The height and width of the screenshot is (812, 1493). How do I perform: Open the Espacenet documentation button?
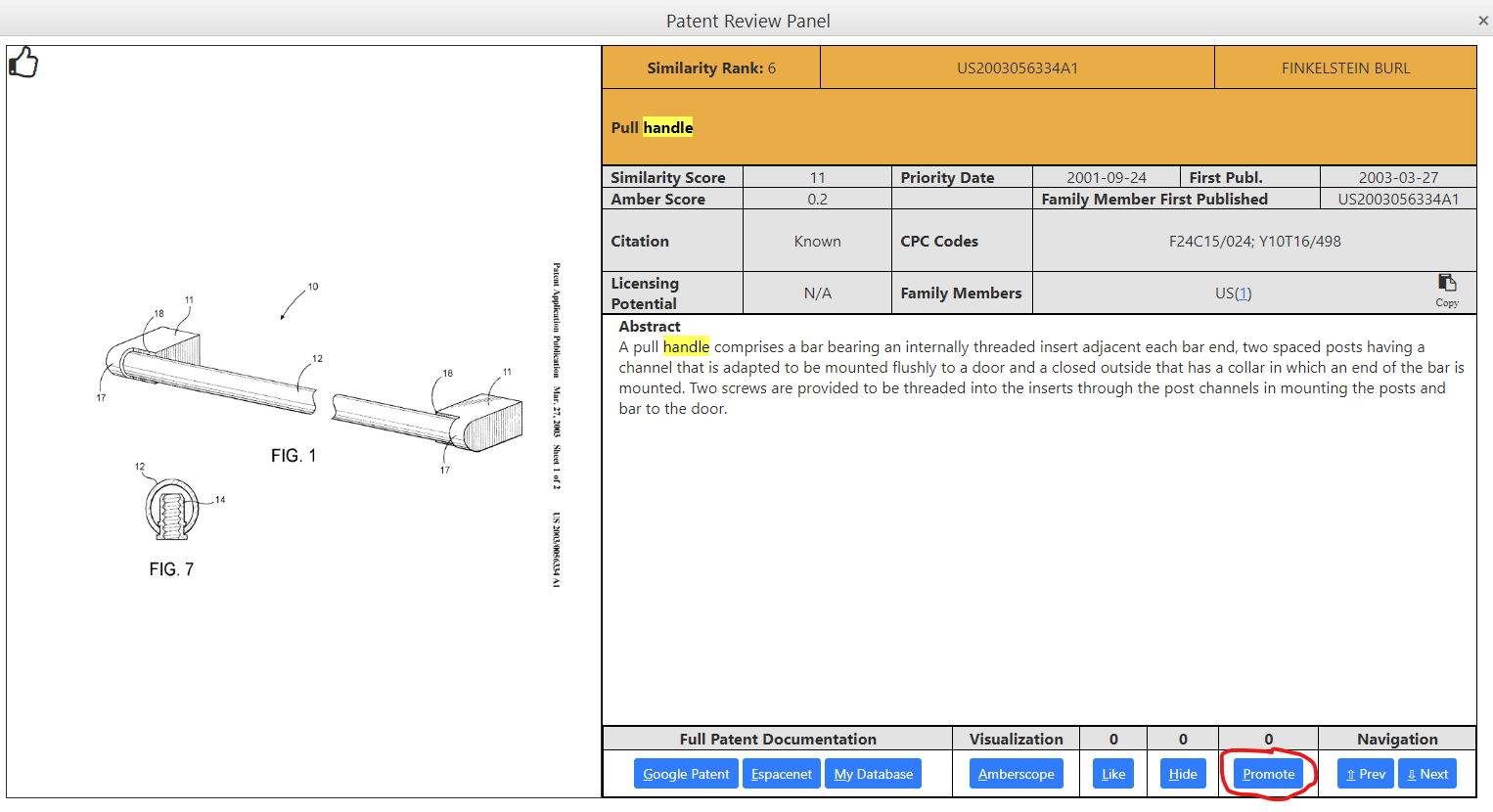click(x=782, y=774)
